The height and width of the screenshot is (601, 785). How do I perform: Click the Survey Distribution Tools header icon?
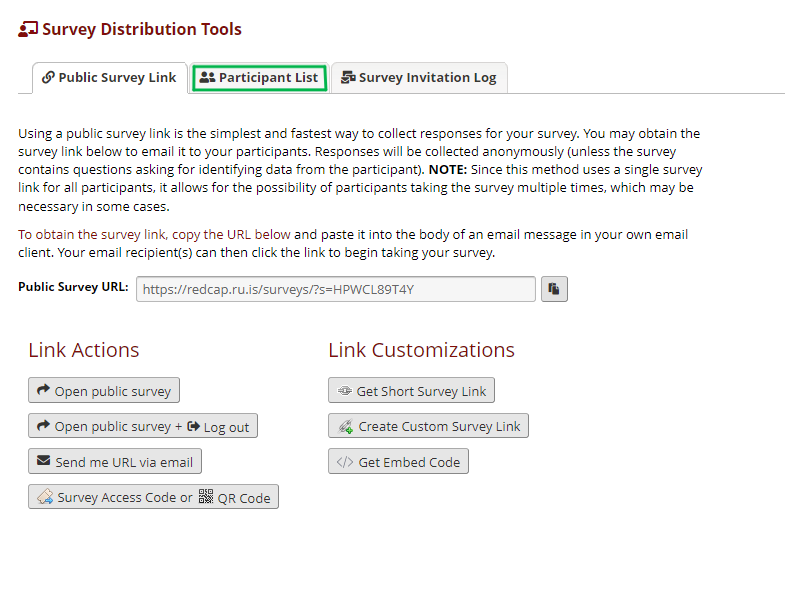click(28, 29)
